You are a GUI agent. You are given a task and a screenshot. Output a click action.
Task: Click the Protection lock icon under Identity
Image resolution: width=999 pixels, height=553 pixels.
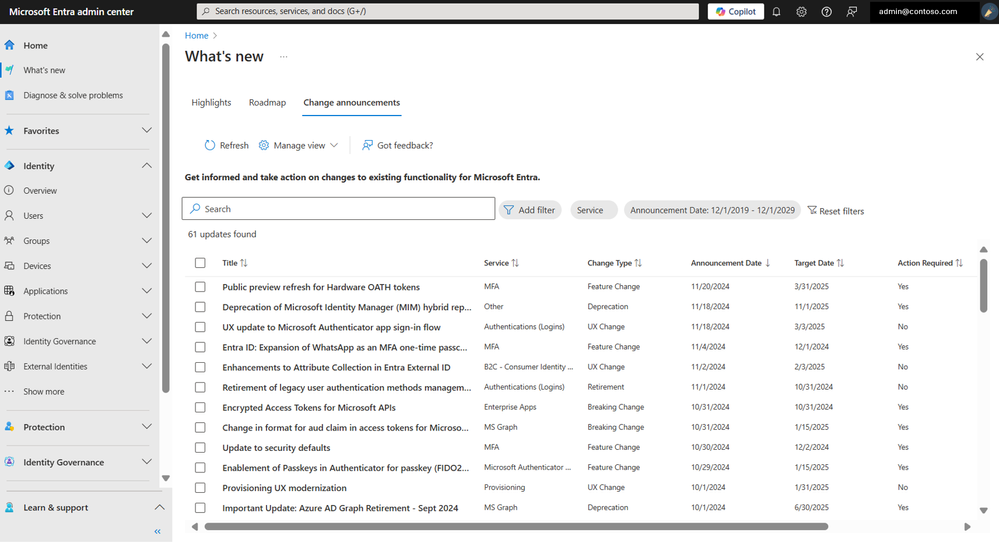point(9,316)
